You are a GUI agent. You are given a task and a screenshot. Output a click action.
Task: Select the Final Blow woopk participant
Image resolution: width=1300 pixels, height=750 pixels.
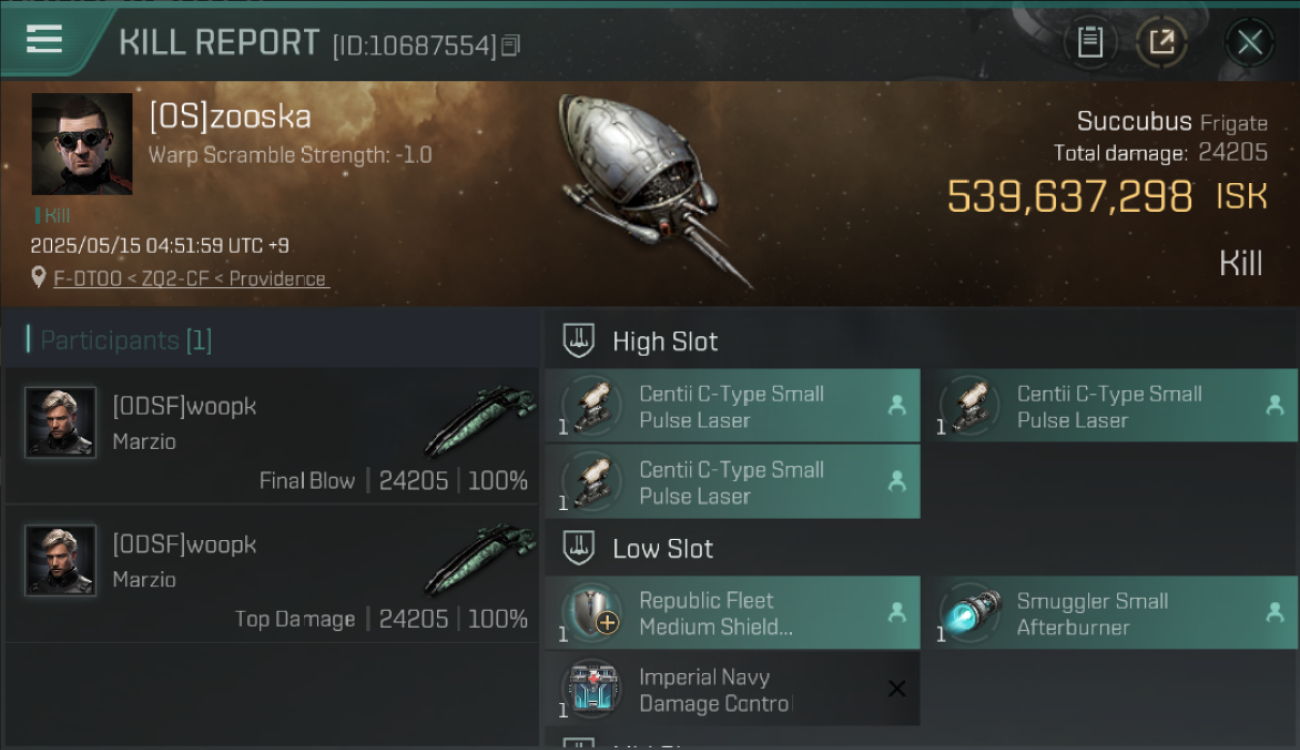click(271, 435)
